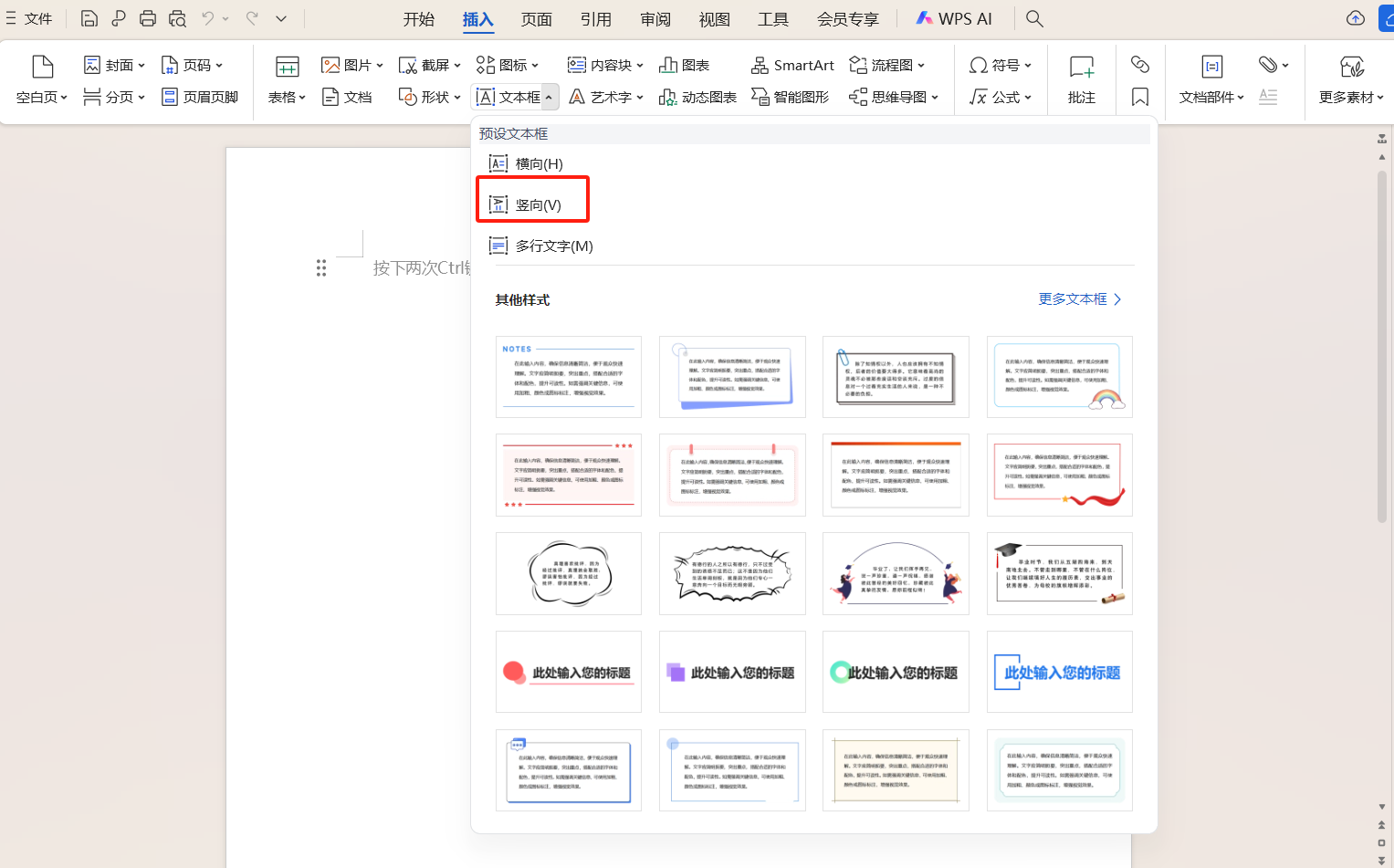The height and width of the screenshot is (868, 1394).
Task: Select the NOTES preset text box thumbnail
Action: [568, 376]
